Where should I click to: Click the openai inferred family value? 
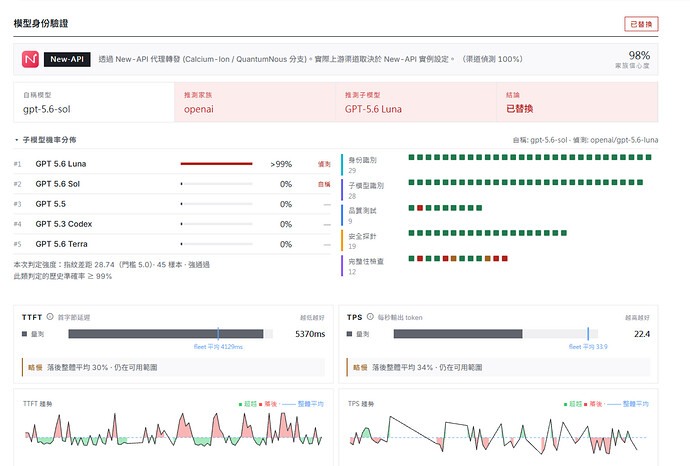198,109
